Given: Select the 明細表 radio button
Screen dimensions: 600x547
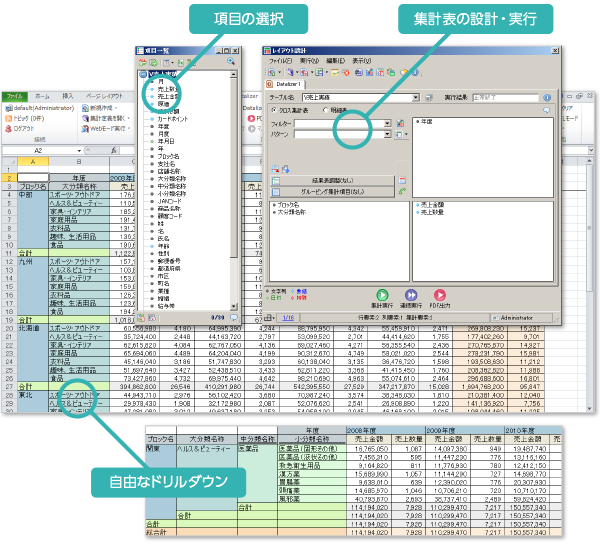Looking at the screenshot, I should pos(325,110).
